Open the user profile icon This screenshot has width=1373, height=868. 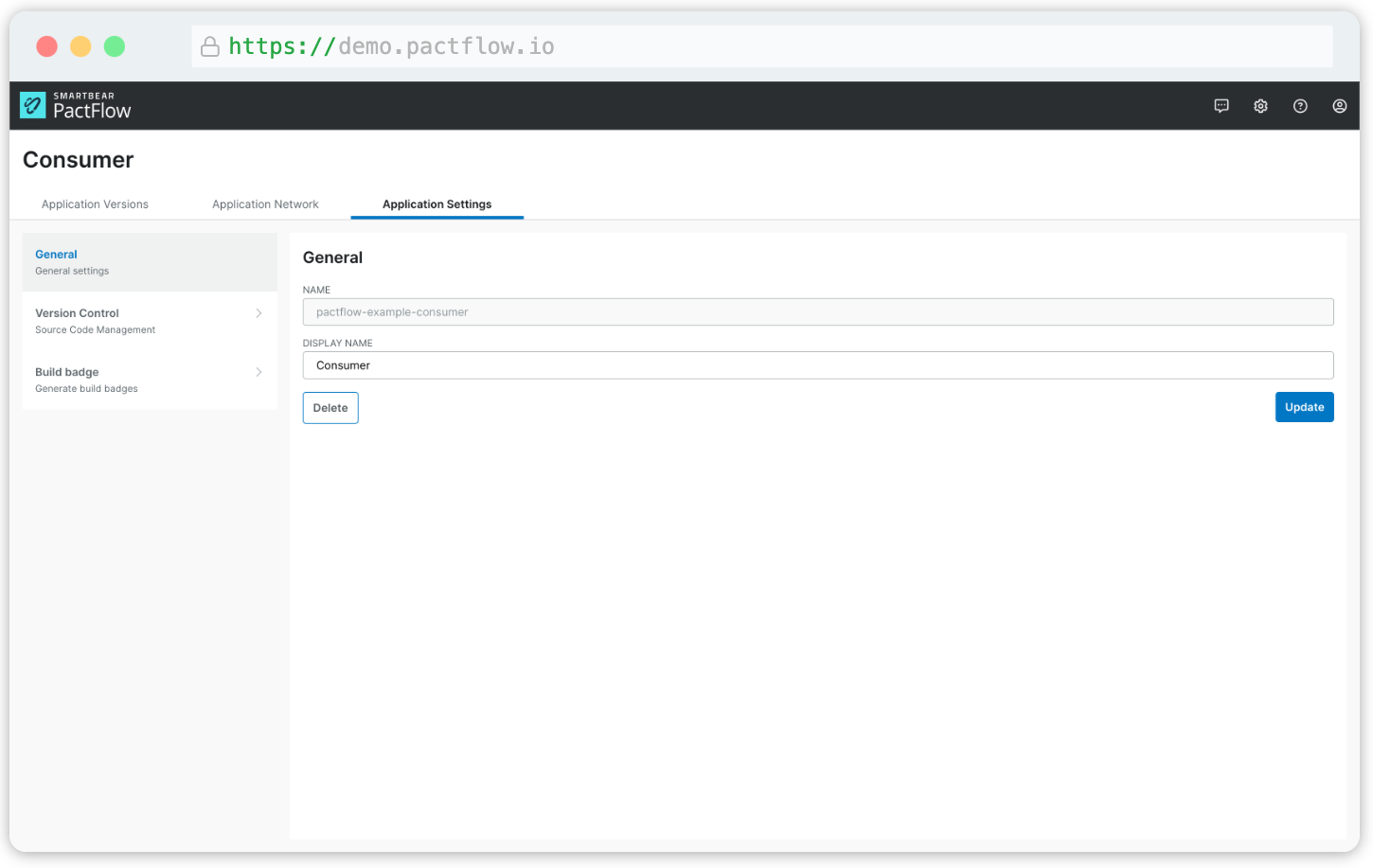pos(1340,106)
